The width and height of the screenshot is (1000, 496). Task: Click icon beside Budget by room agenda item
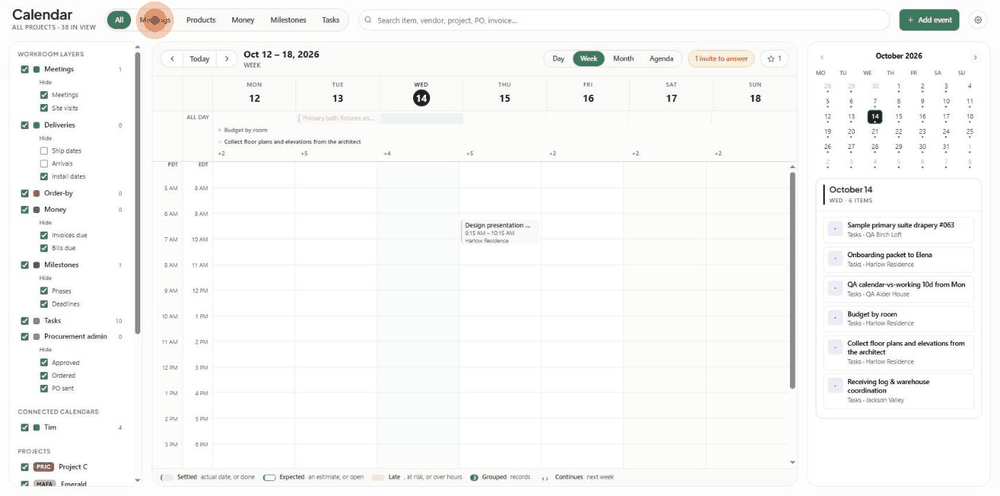(x=835, y=317)
